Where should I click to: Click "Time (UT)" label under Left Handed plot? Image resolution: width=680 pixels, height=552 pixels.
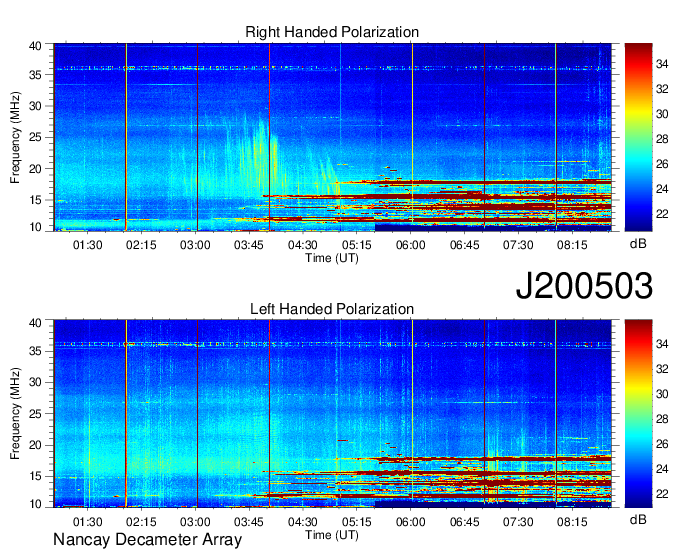332,535
